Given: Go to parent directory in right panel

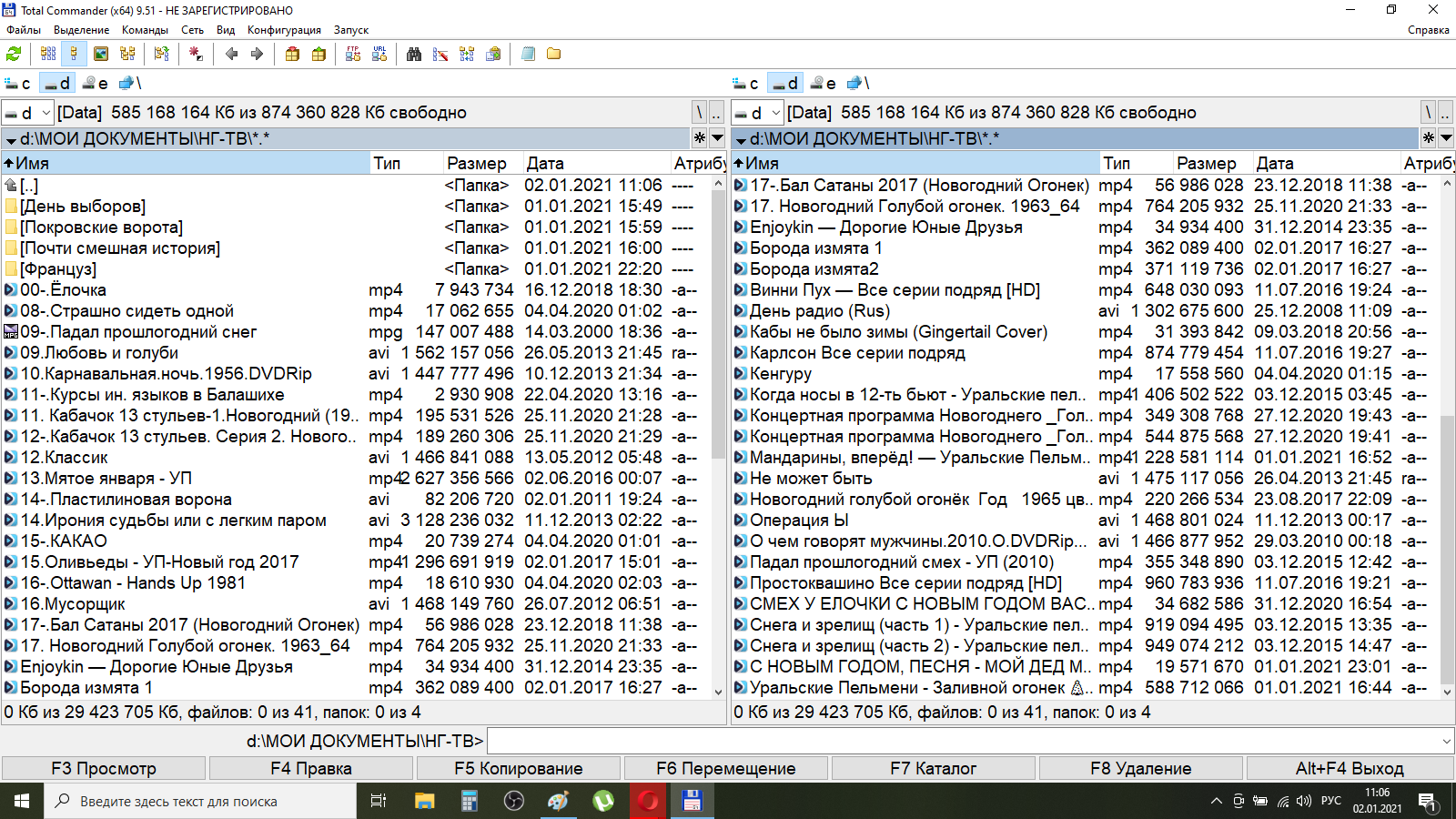Looking at the screenshot, I should coord(1446,113).
